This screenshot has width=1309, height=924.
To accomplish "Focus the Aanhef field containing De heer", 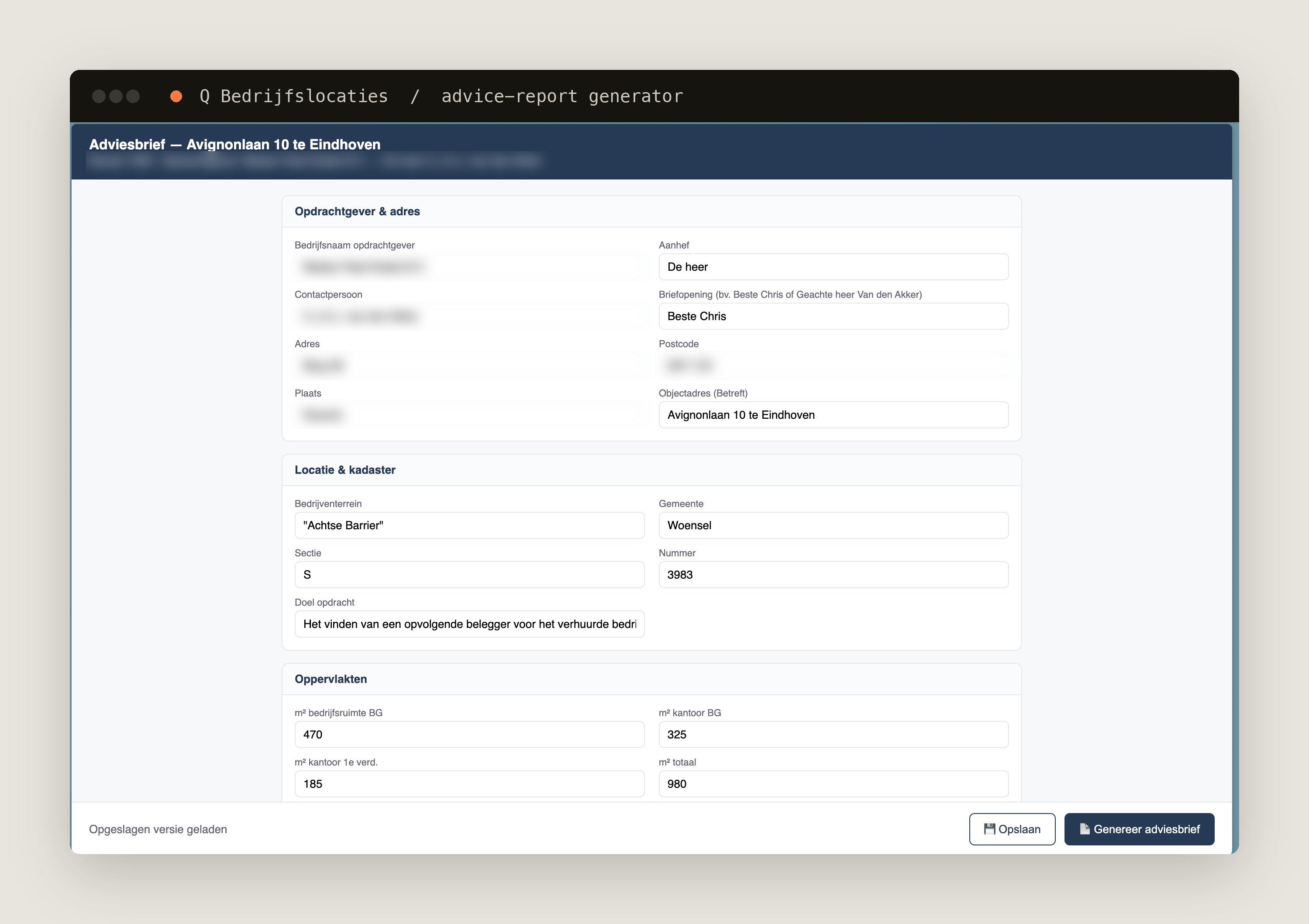I will [x=834, y=267].
